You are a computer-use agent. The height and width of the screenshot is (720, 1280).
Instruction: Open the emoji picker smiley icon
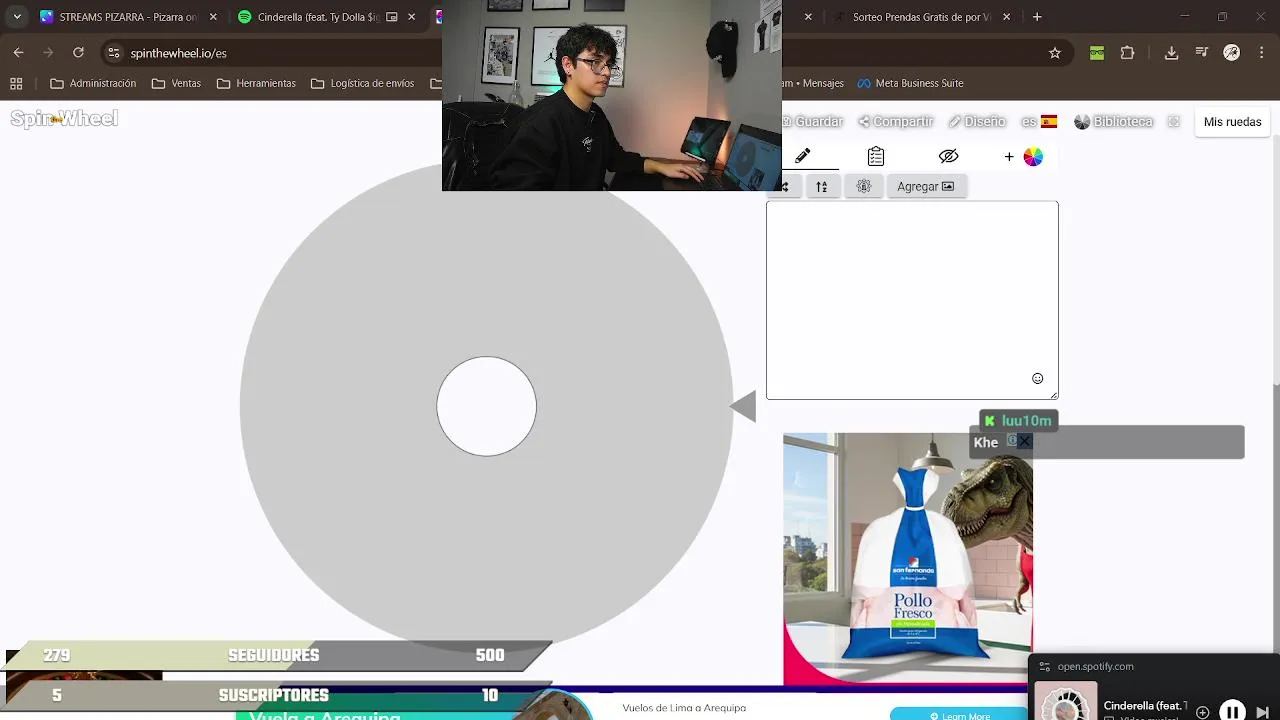coord(1037,378)
